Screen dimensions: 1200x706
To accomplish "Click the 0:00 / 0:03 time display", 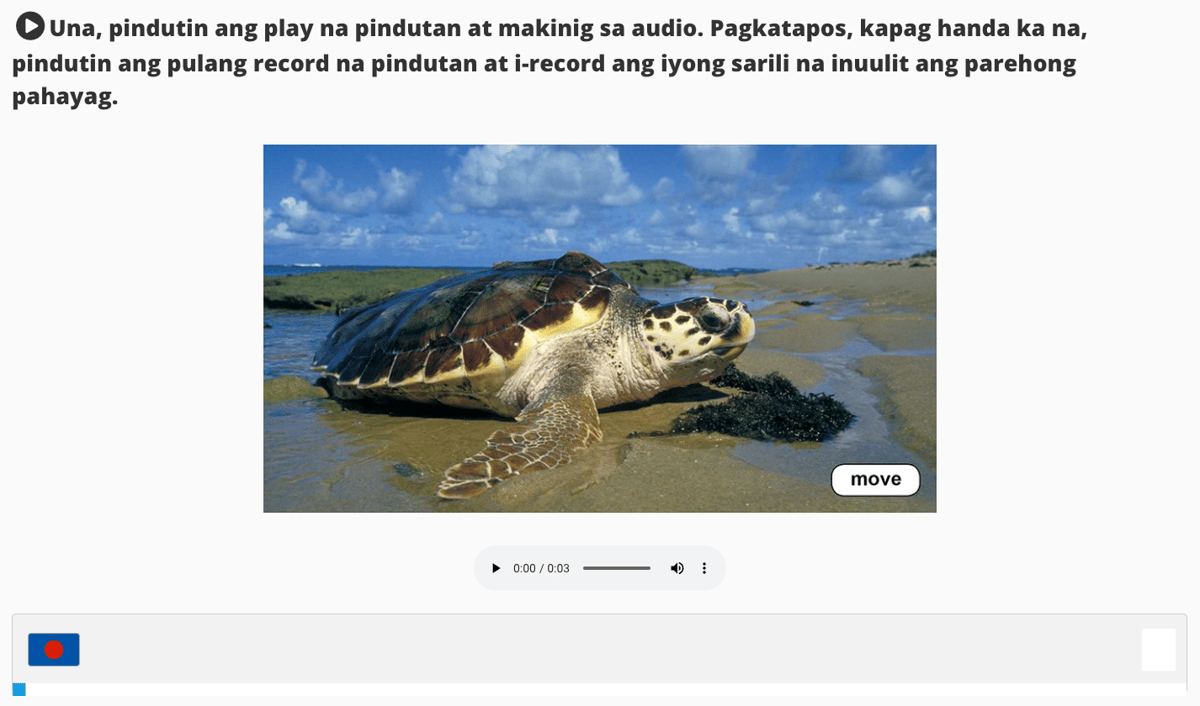I will [x=541, y=568].
